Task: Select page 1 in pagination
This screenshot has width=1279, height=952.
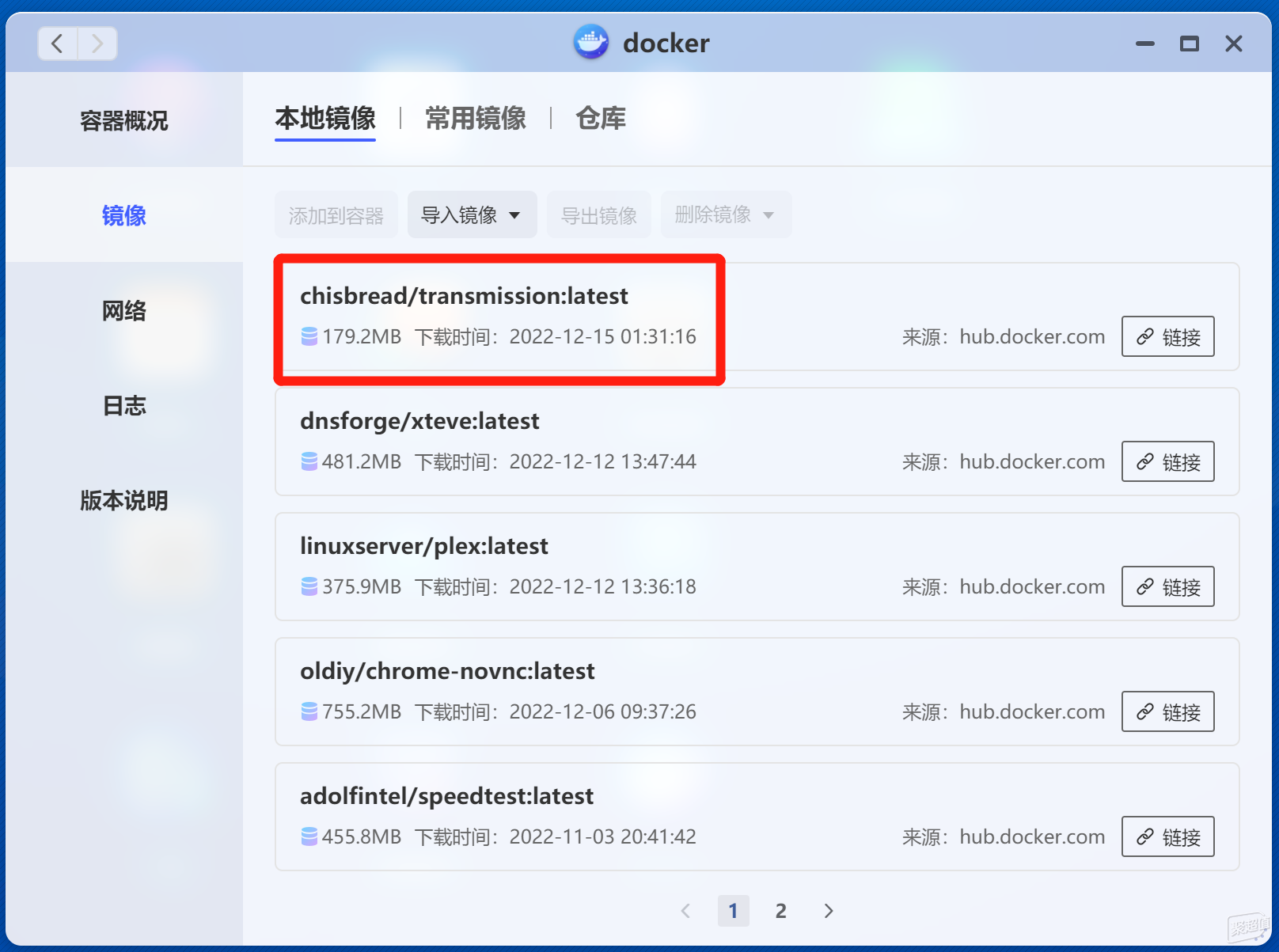Action: pos(734,911)
